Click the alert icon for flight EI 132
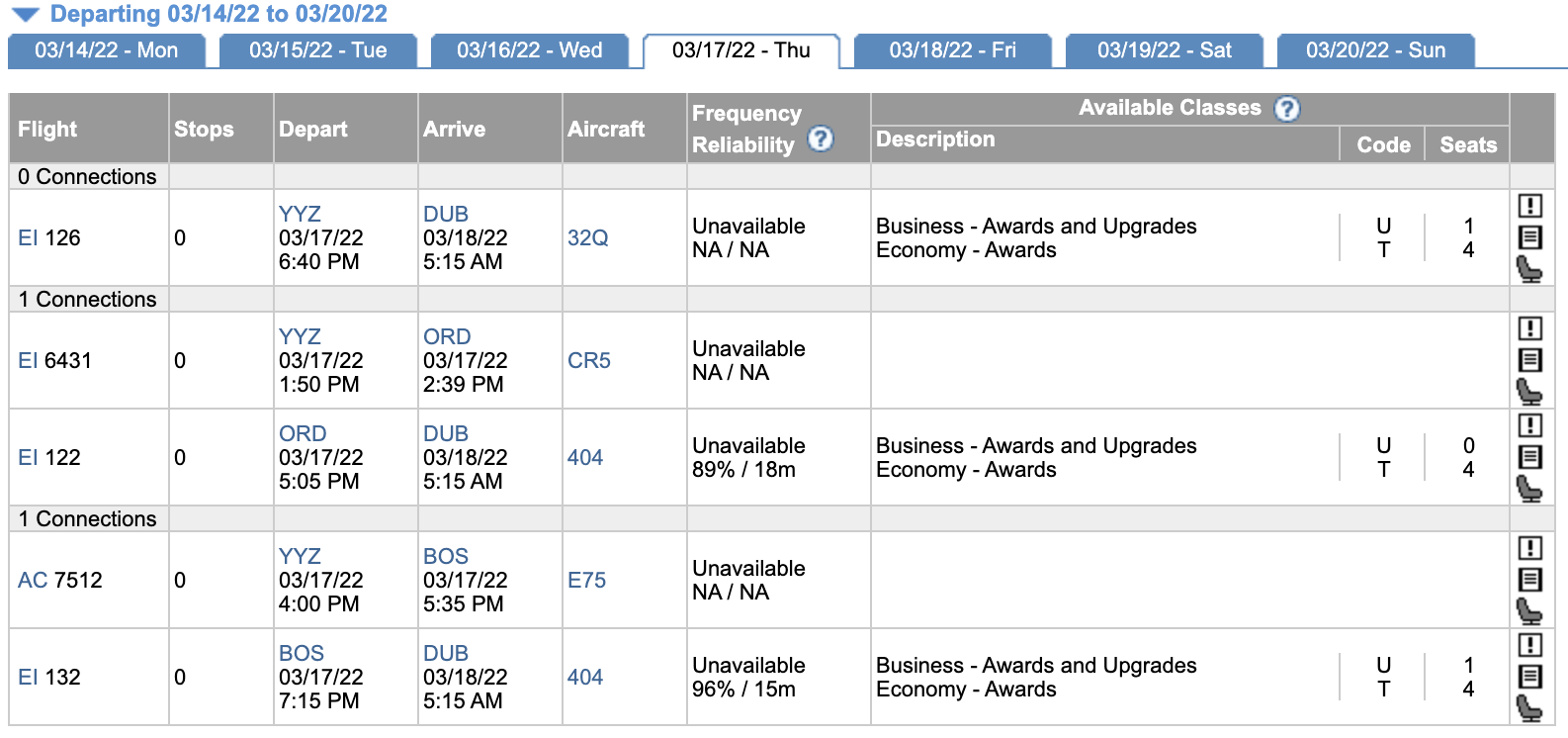The image size is (1568, 738). pyautogui.click(x=1529, y=645)
